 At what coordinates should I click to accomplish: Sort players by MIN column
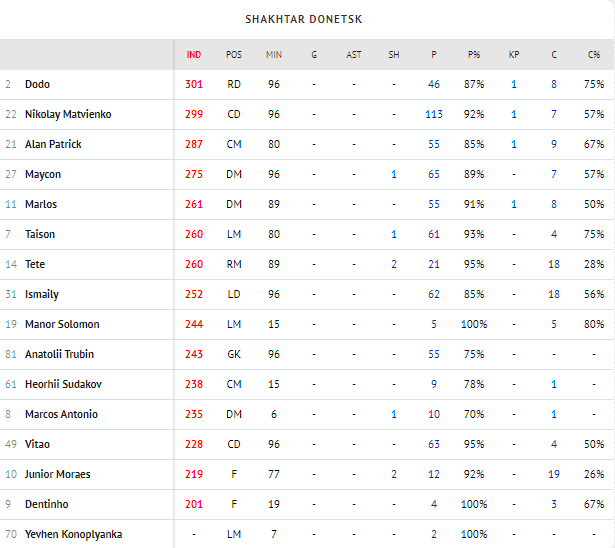point(274,54)
